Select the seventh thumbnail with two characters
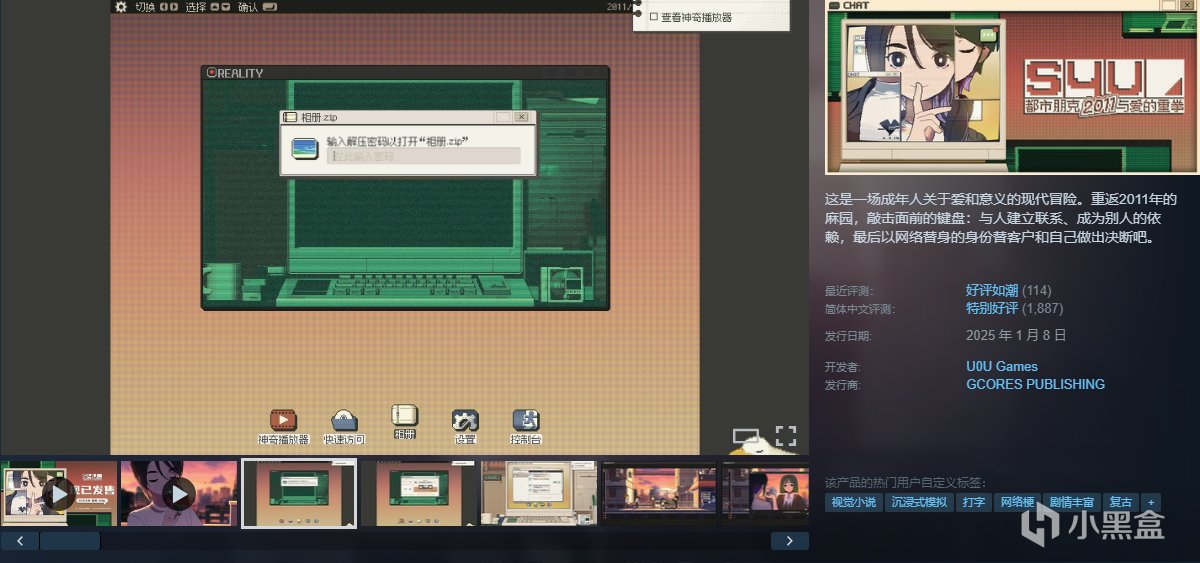The width and height of the screenshot is (1200, 563). pos(765,493)
